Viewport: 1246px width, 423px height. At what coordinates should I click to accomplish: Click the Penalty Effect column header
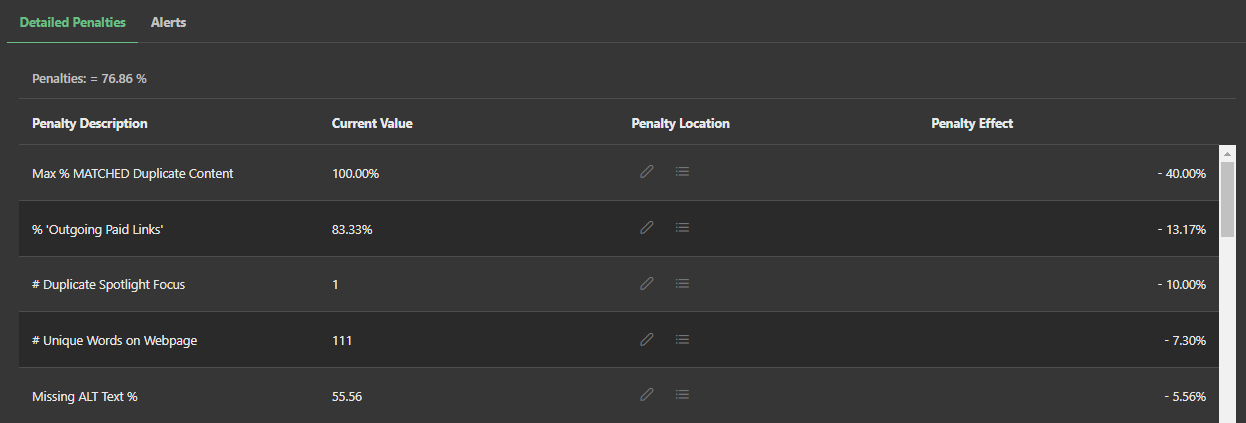[972, 124]
